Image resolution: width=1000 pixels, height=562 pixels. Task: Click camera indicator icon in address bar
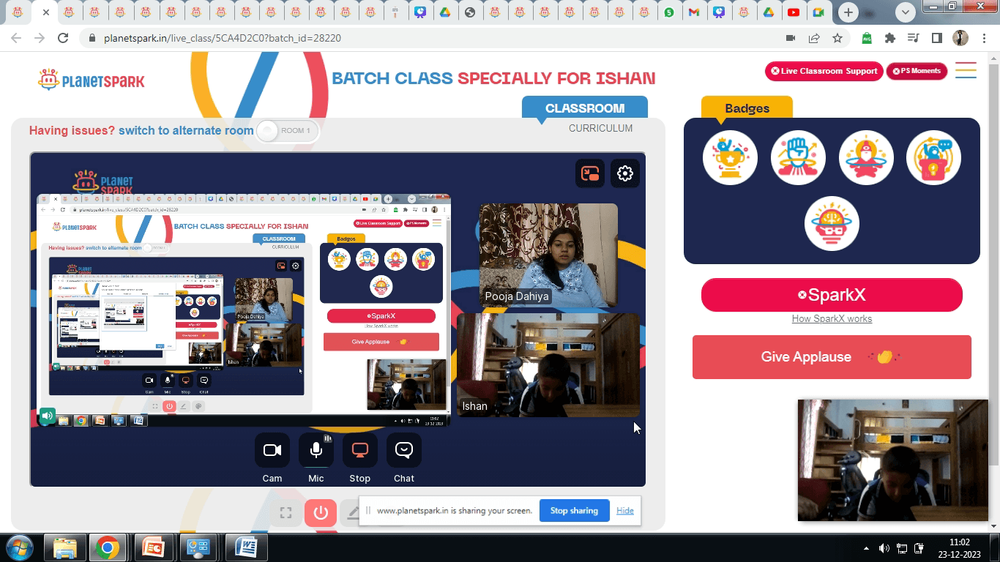[x=790, y=38]
